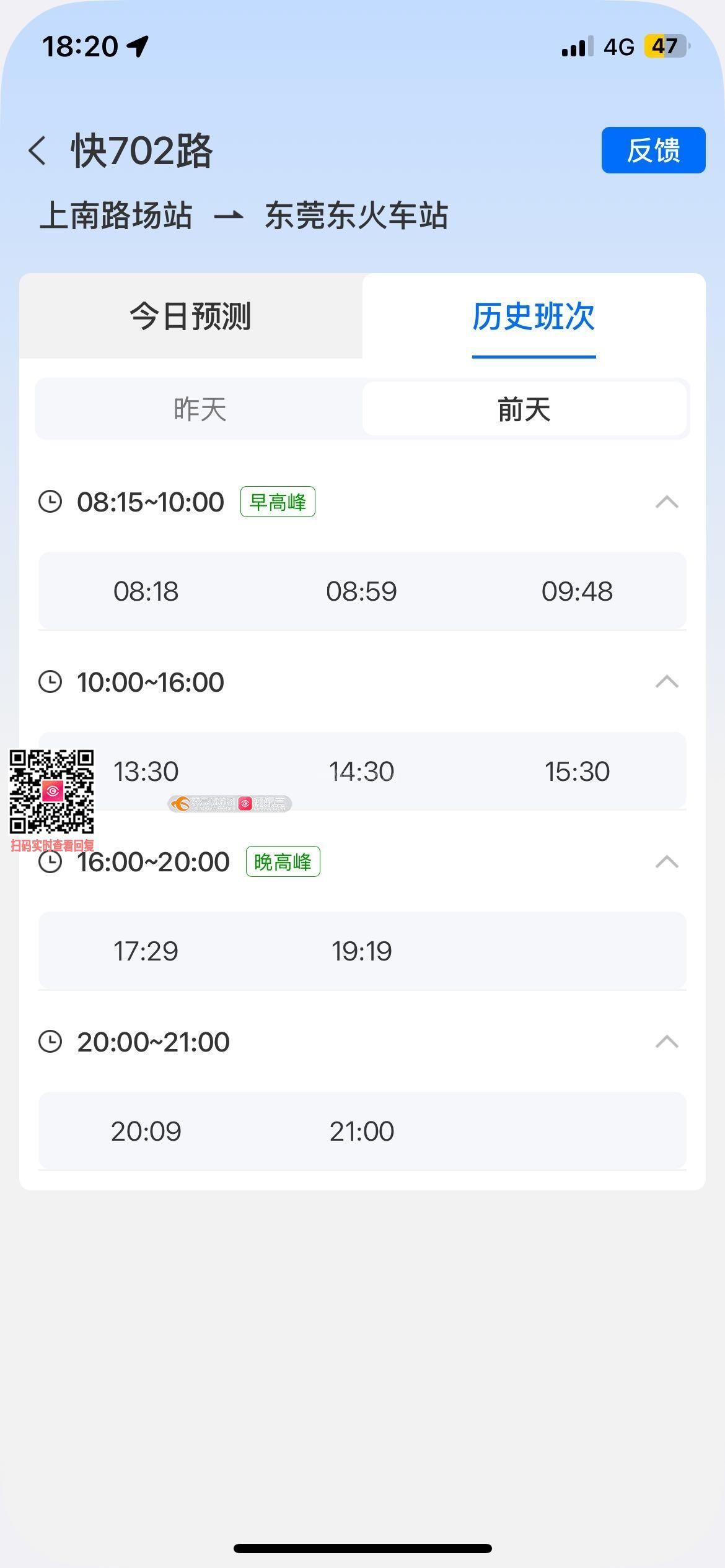Collapse the 16:00~20:00 evening peak section
This screenshot has height=1568, width=725.
click(x=667, y=861)
